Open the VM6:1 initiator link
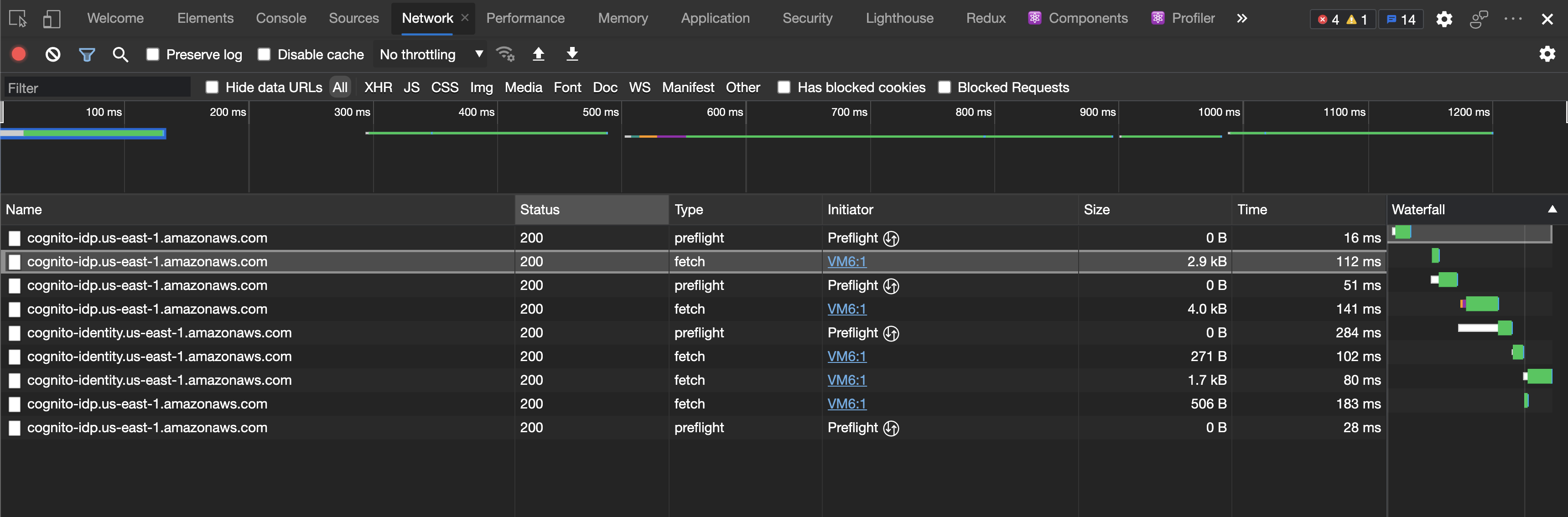Screen dimensions: 1568x517 [846, 262]
